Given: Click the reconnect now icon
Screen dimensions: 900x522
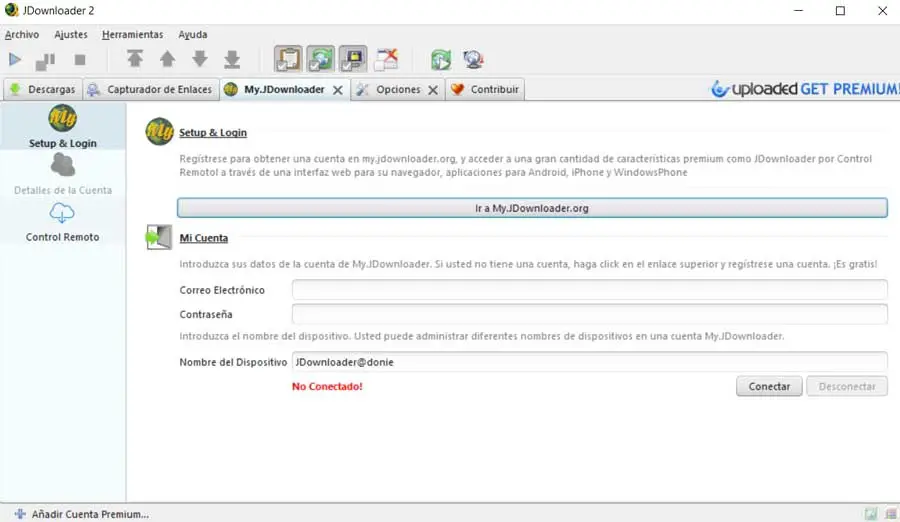Looking at the screenshot, I should 441,59.
